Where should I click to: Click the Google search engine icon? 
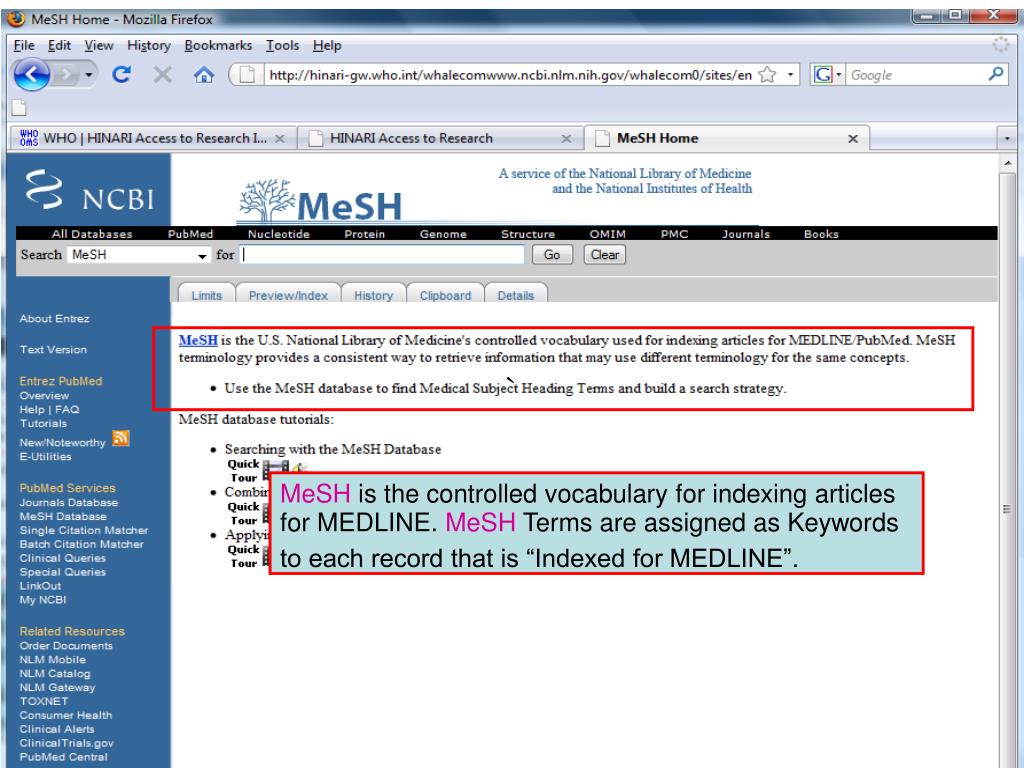click(x=823, y=74)
